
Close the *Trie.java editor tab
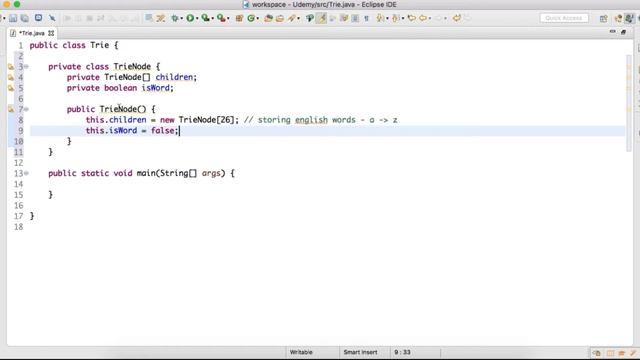51,33
